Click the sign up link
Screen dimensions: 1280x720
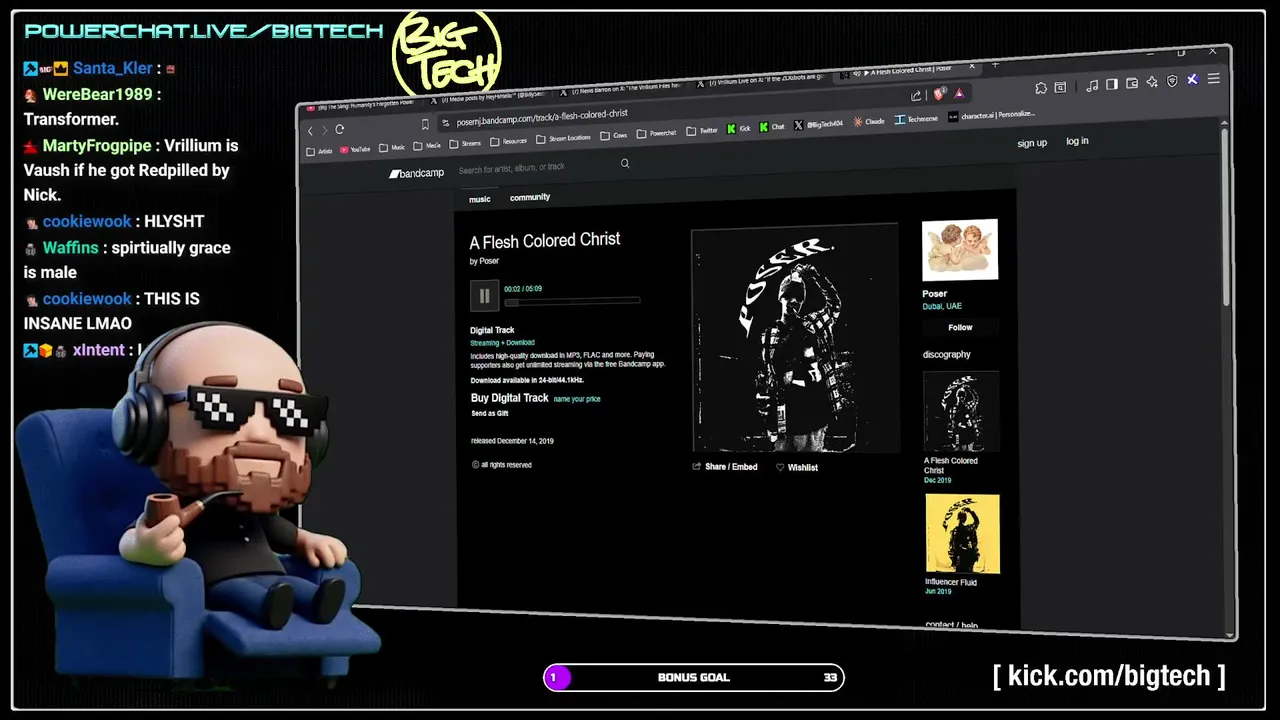point(1032,143)
